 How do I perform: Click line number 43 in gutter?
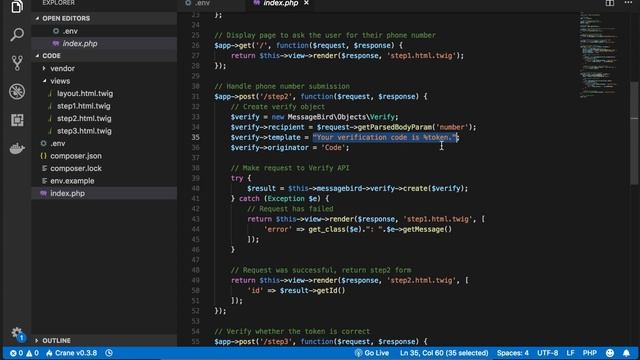195,219
